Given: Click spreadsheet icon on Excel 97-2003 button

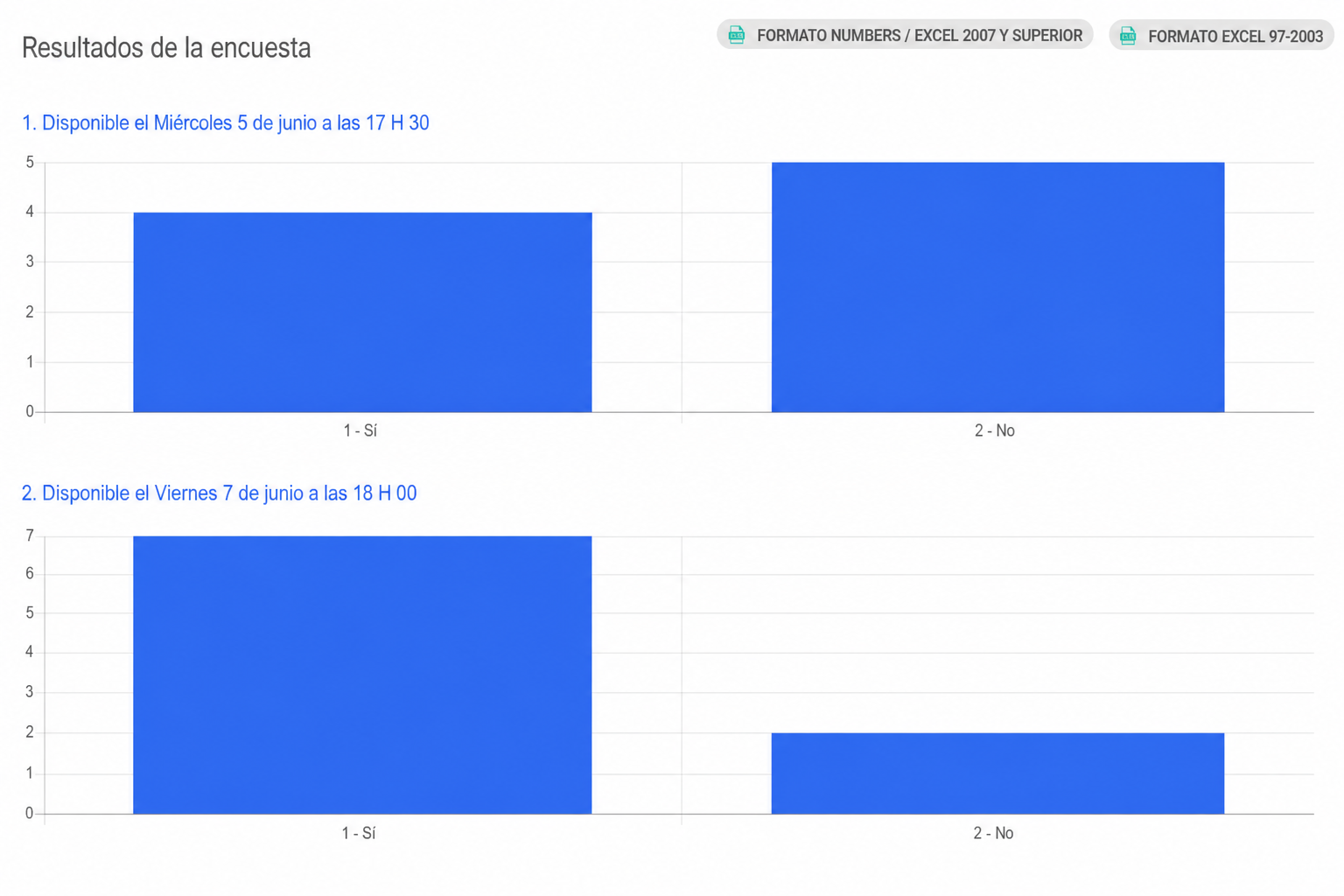Looking at the screenshot, I should tap(1128, 36).
